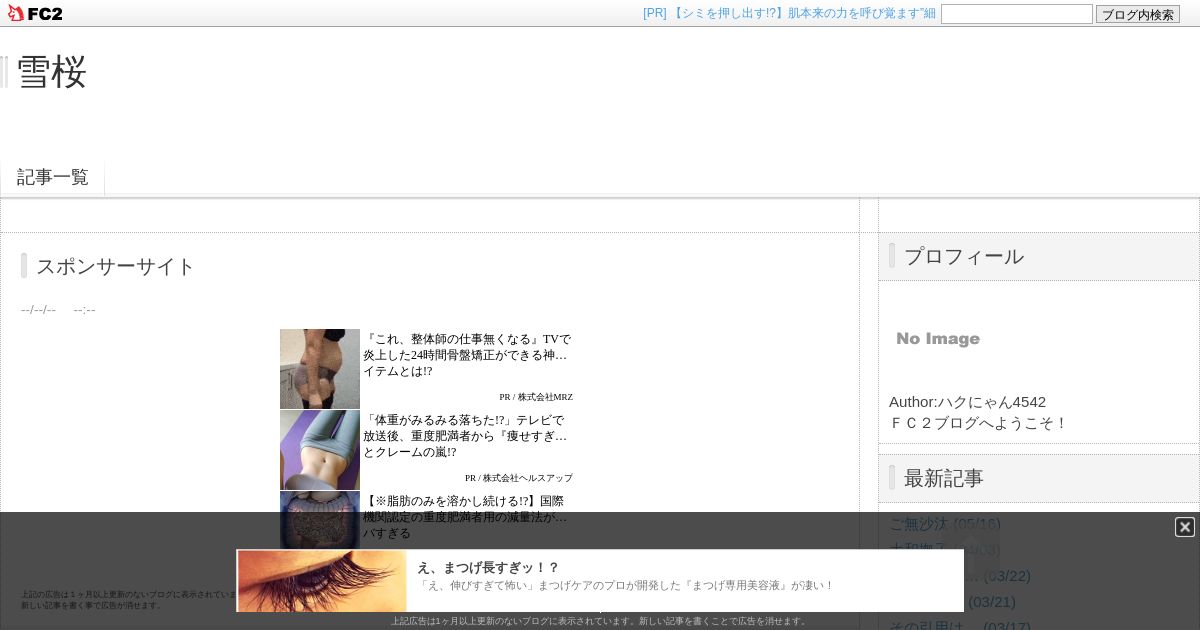The image size is (1200, 630).
Task: Open the スポンサーサイト post heading
Action: coord(116,266)
